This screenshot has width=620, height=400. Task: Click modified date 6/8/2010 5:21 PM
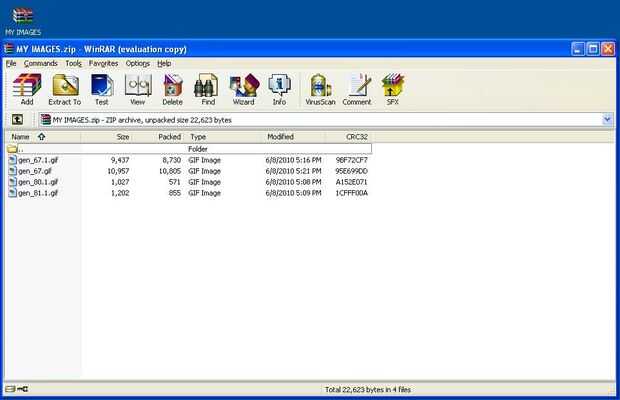click(293, 171)
